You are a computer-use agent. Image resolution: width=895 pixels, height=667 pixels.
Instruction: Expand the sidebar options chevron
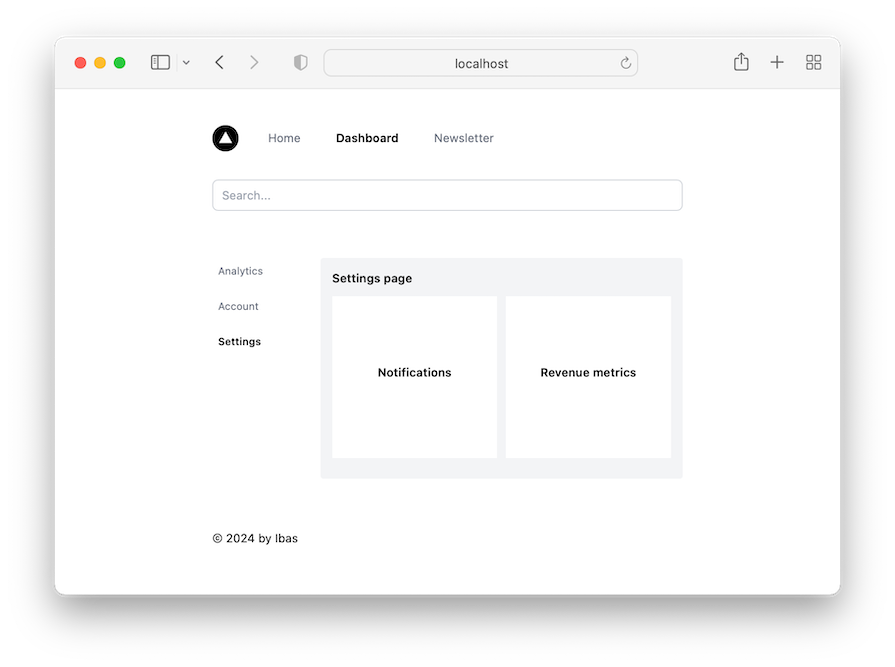click(186, 62)
